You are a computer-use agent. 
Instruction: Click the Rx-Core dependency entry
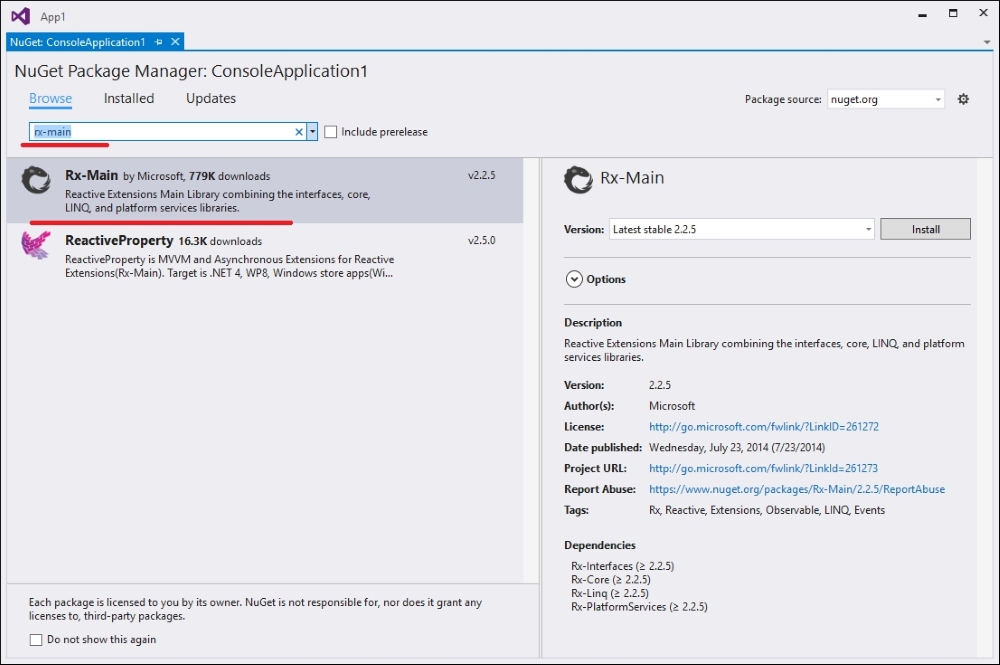611,580
